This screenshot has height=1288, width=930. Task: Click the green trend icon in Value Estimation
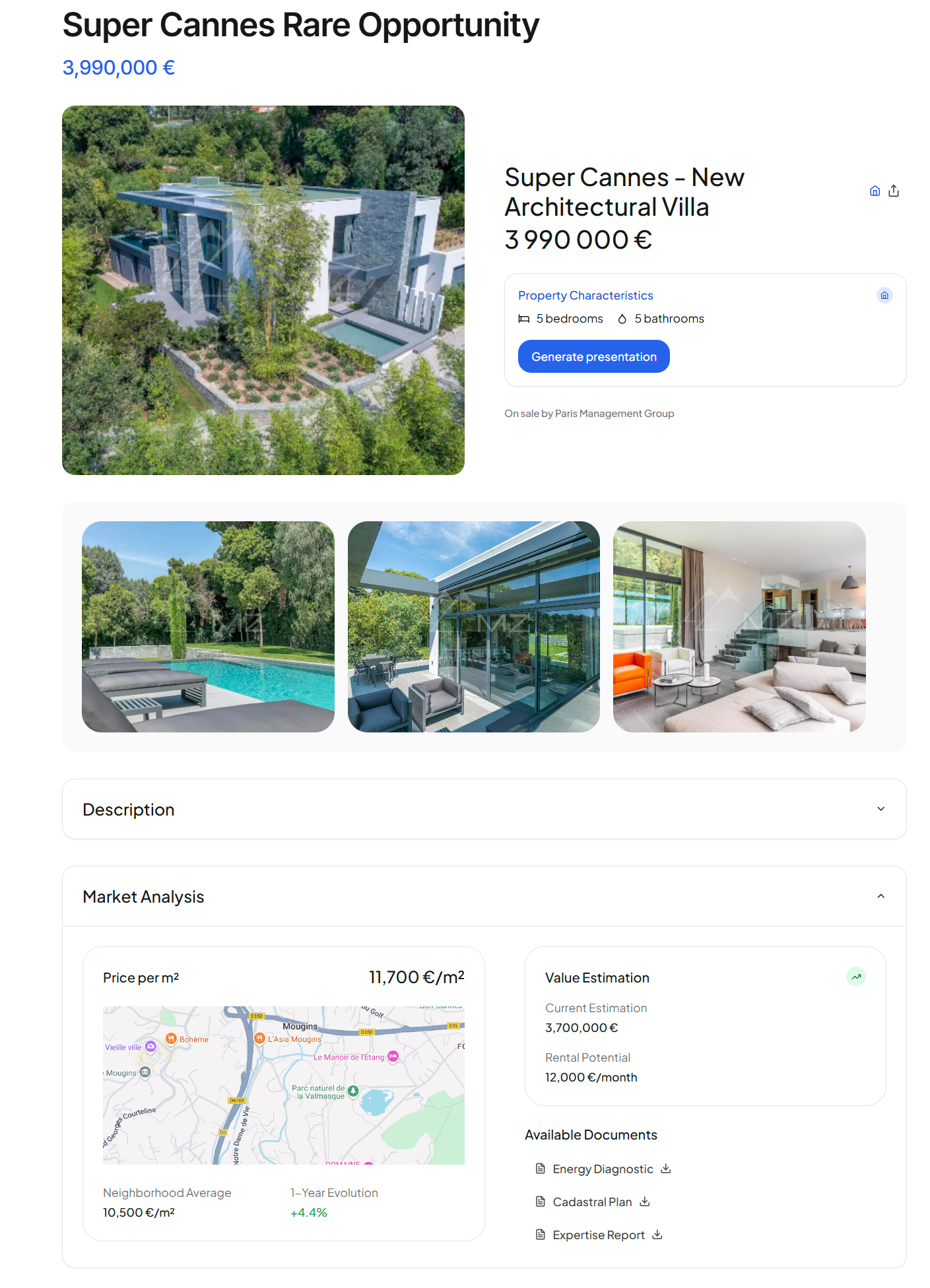pyautogui.click(x=856, y=977)
